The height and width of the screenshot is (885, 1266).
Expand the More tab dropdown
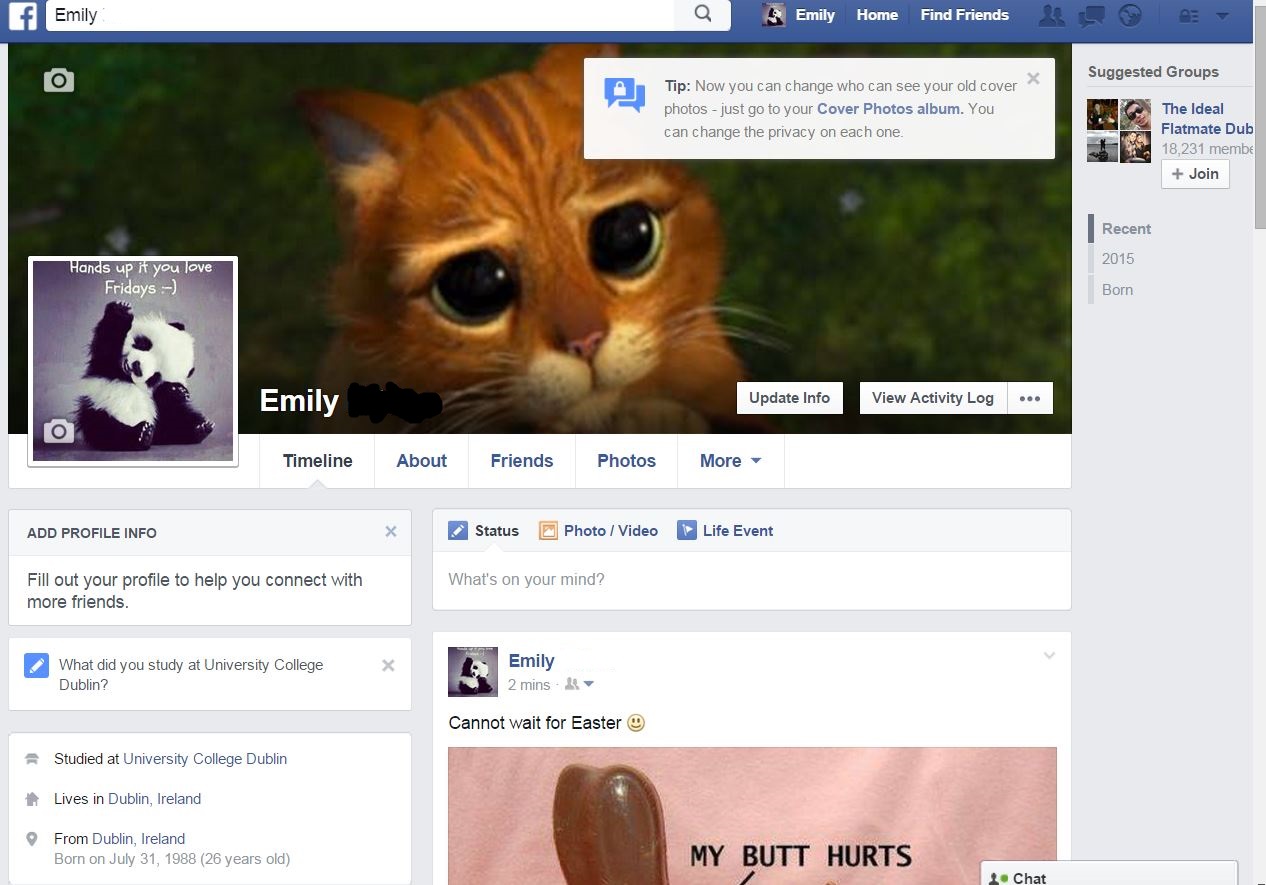coord(730,461)
